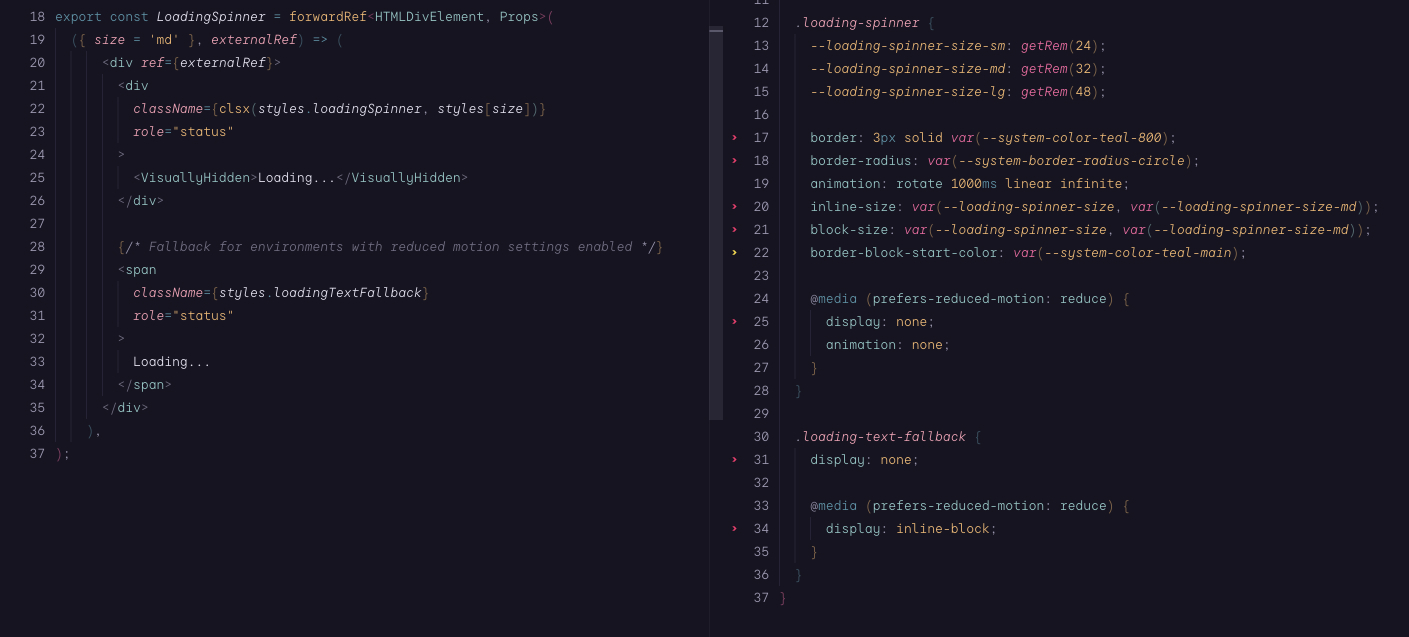Click the reduced motion fallback comment
Viewport: 1409px width, 637px height.
coord(390,246)
